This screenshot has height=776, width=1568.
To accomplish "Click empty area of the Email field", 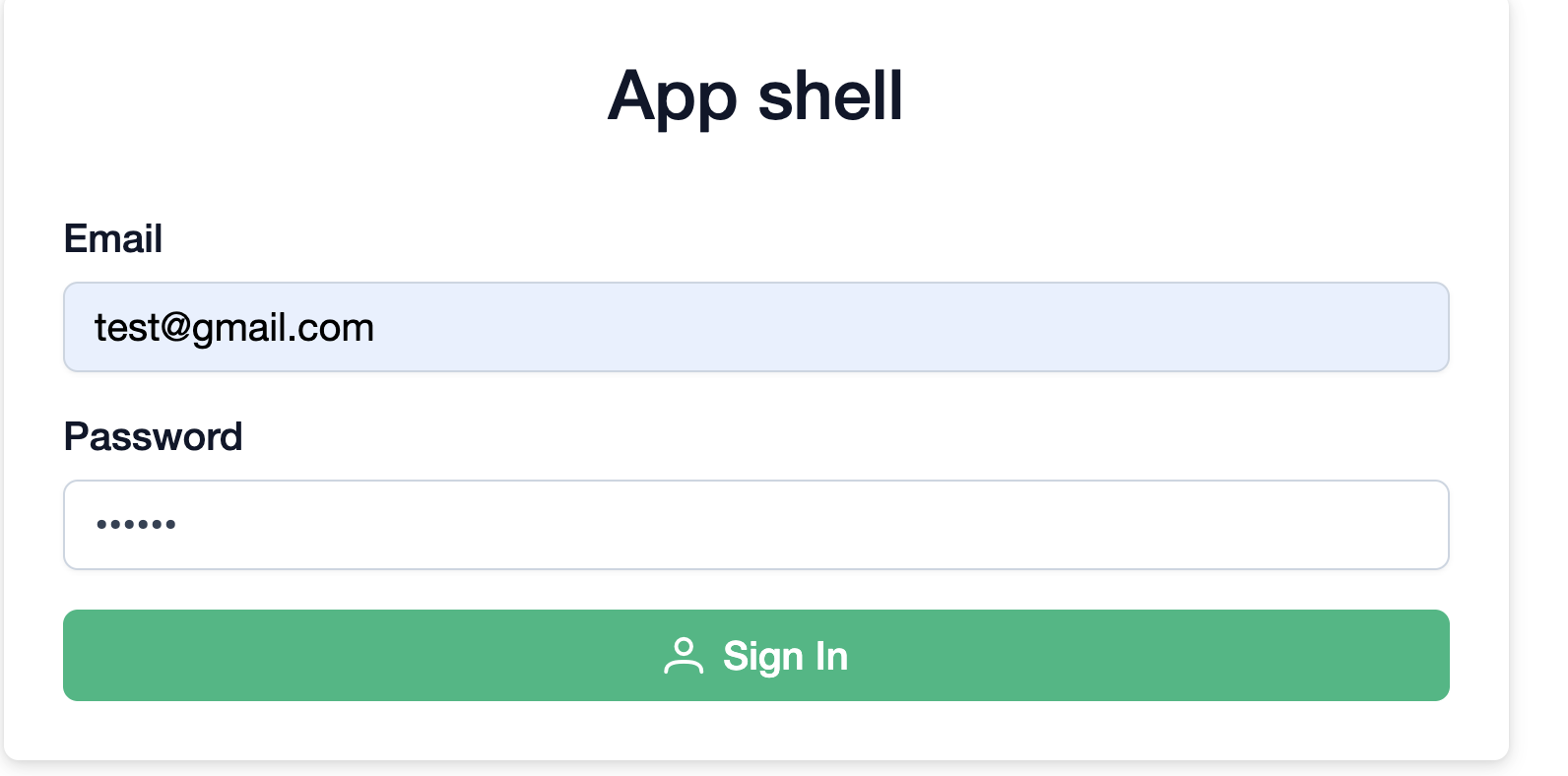I will click(x=886, y=327).
